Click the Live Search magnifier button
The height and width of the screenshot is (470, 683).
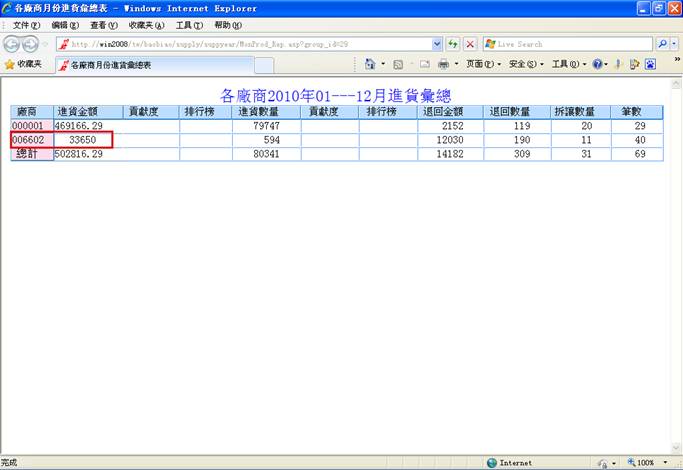[663, 44]
